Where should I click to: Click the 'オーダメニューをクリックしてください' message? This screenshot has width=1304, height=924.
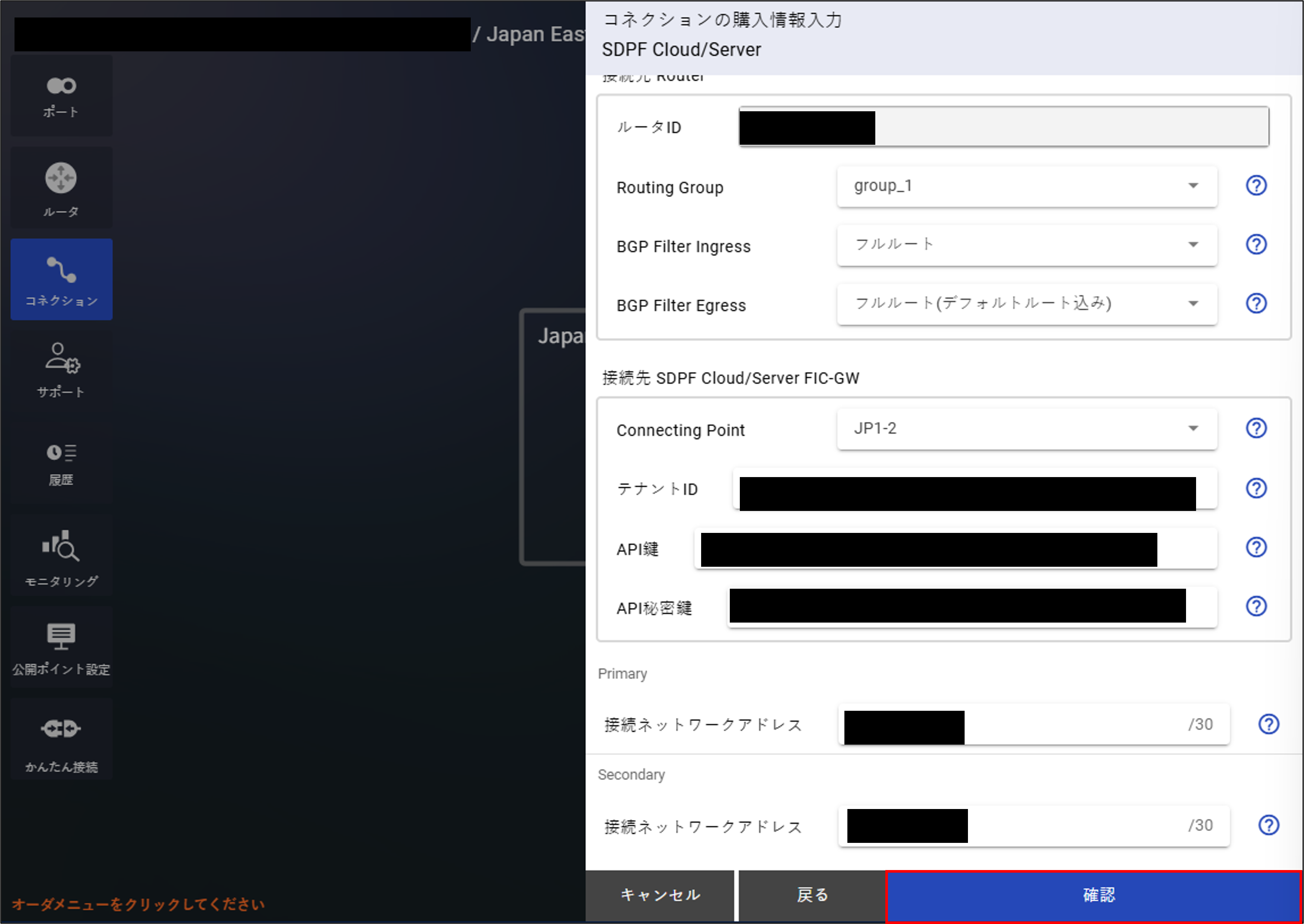pos(138,905)
